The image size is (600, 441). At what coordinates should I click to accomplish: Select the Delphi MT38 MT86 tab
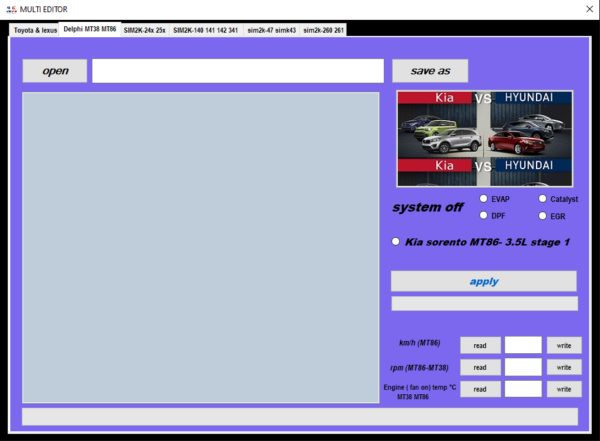(x=90, y=29)
